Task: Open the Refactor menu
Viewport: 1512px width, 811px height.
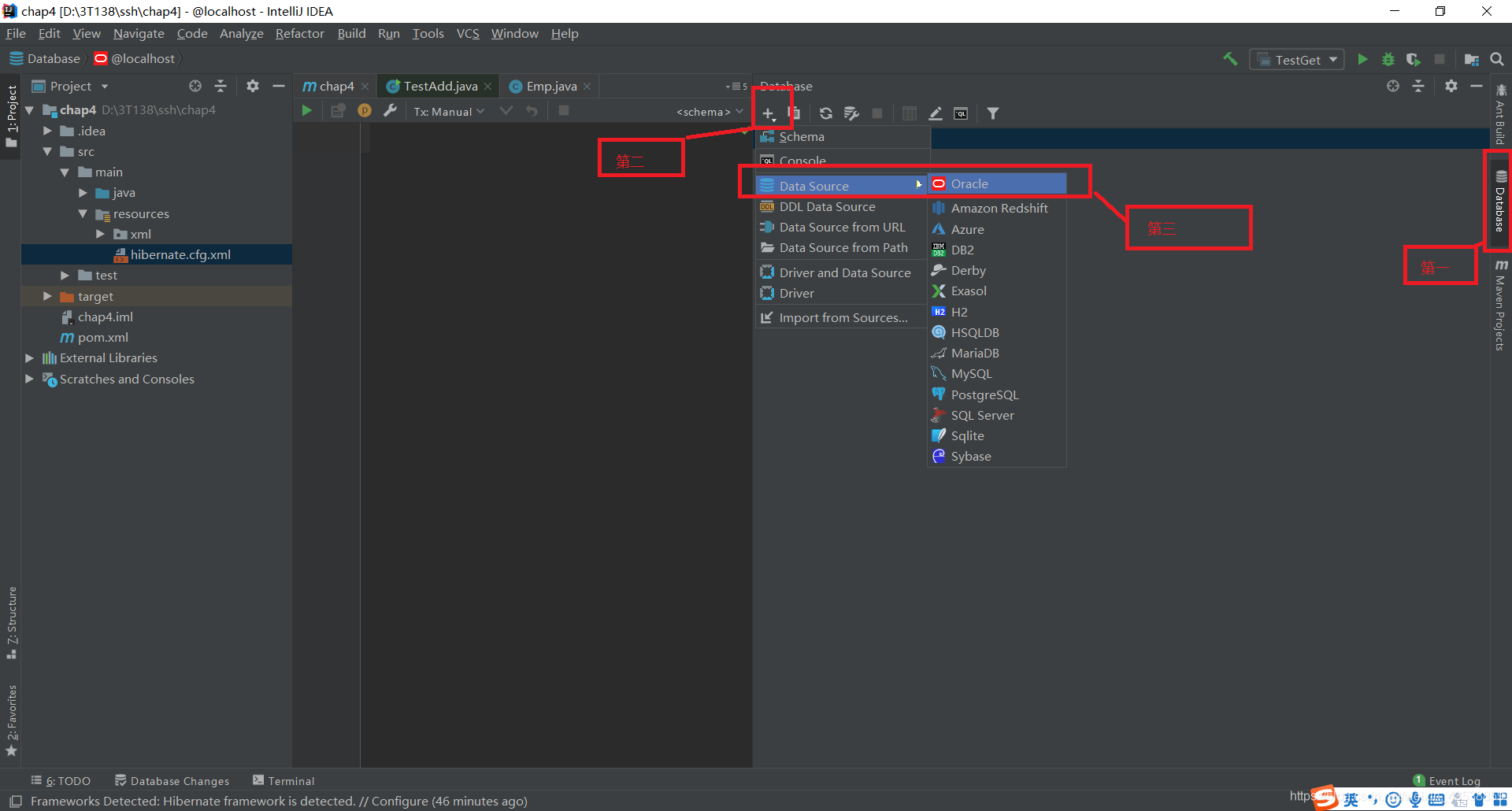Action: (x=299, y=33)
